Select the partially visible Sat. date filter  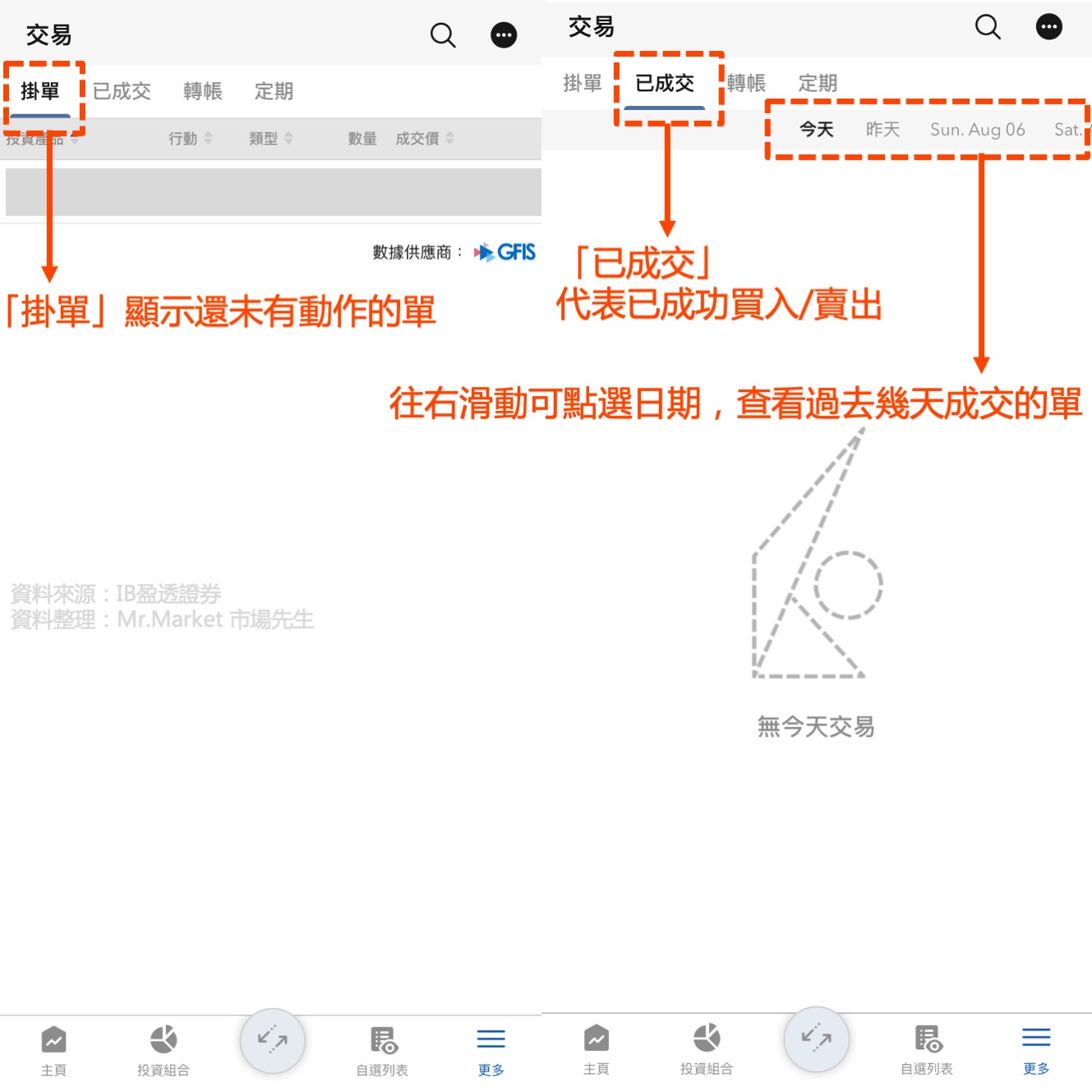click(x=1071, y=129)
